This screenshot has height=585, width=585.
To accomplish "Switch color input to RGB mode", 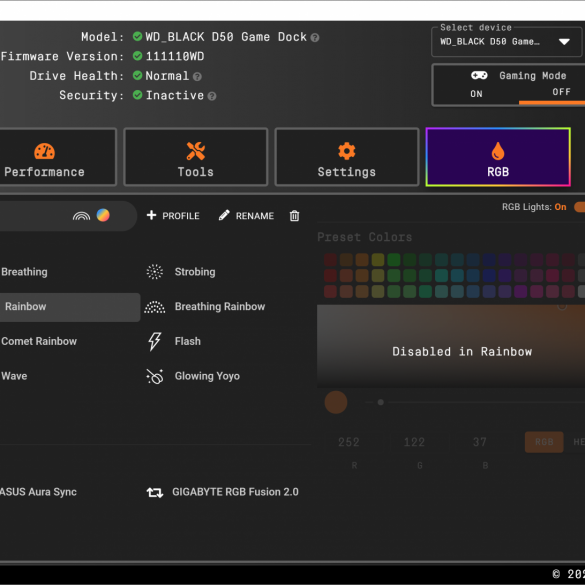I will 544,442.
